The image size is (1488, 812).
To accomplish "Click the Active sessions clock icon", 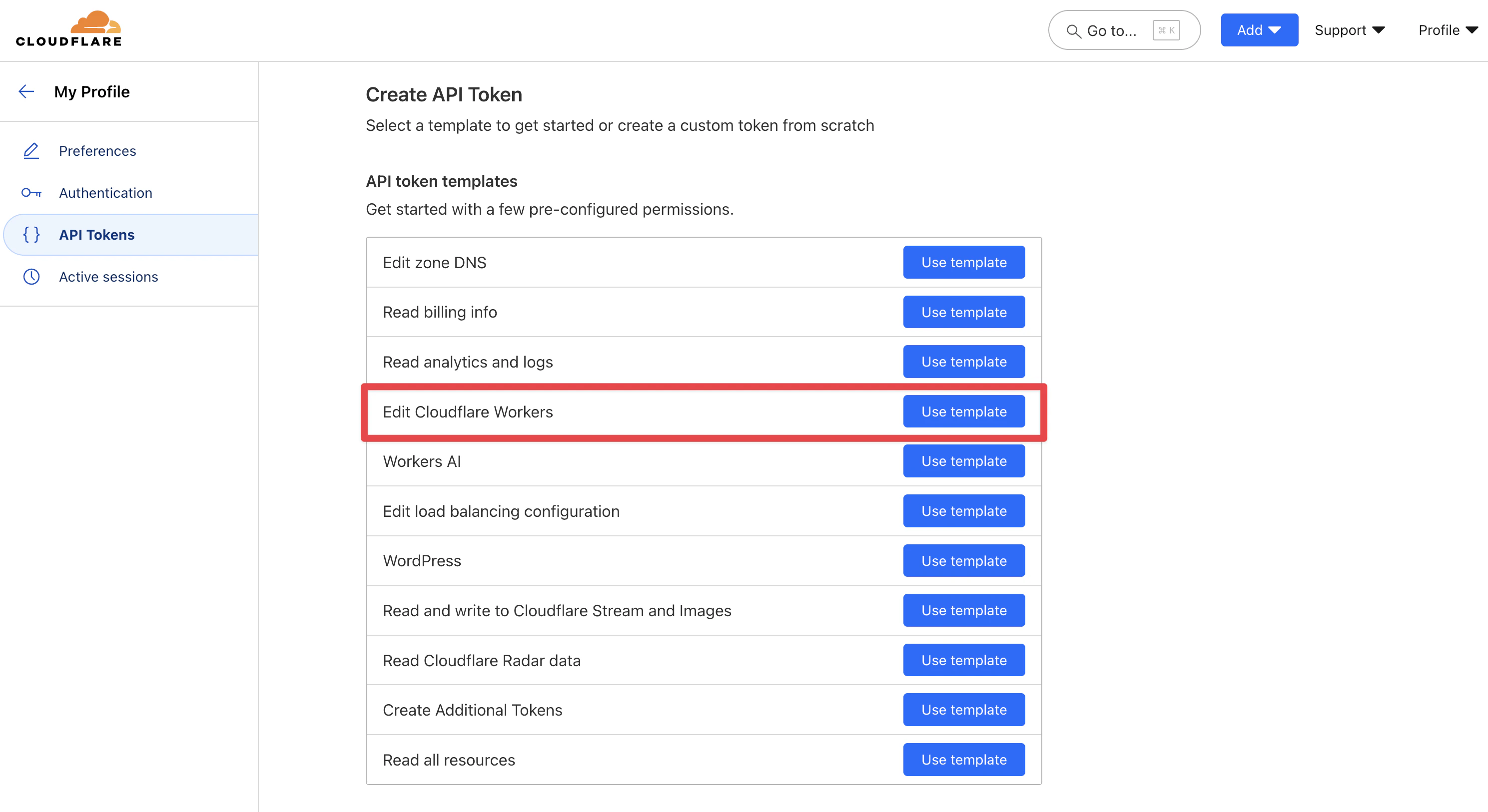I will [31, 277].
